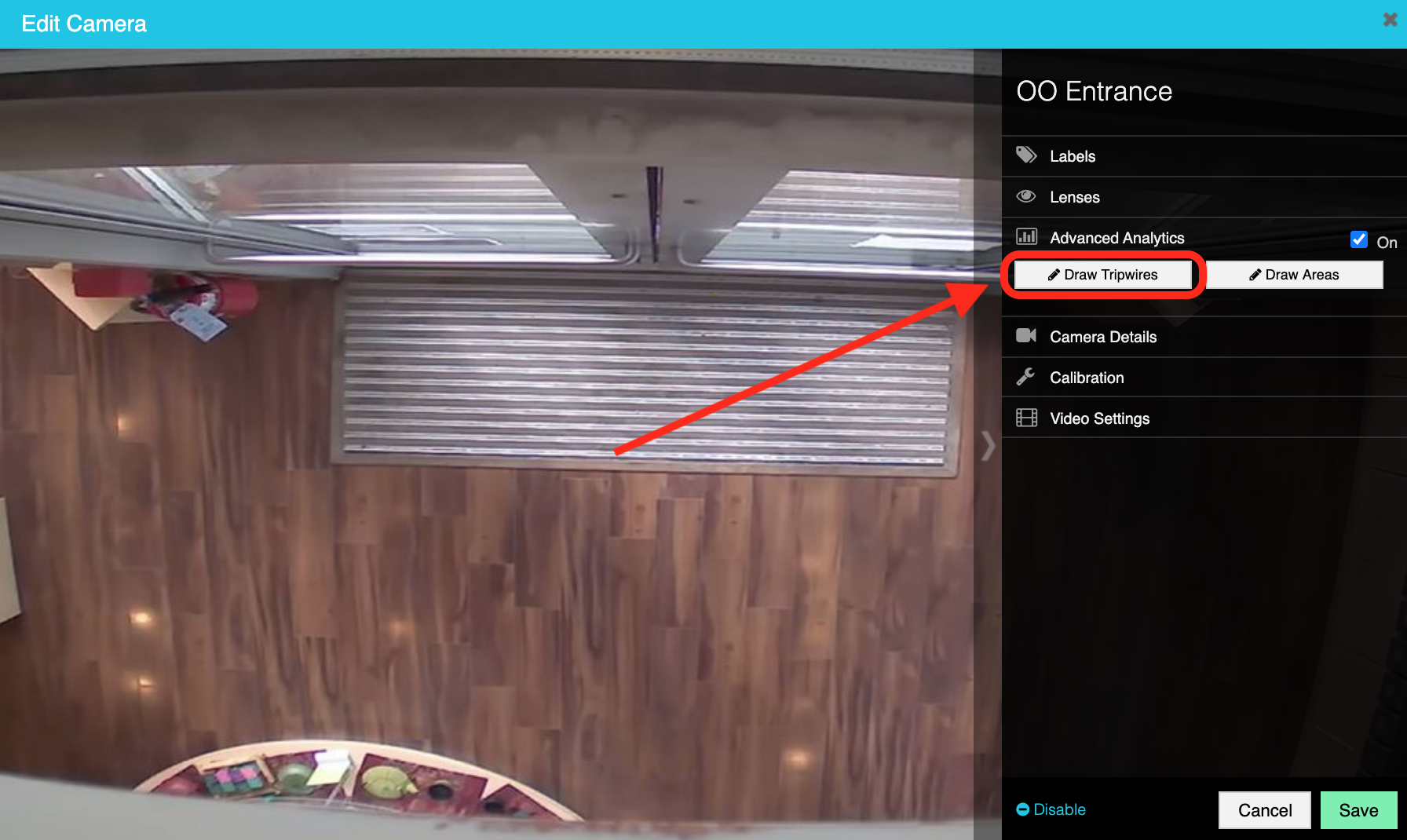The image size is (1407, 840).
Task: Click the Calibration wrench icon
Action: (x=1025, y=377)
